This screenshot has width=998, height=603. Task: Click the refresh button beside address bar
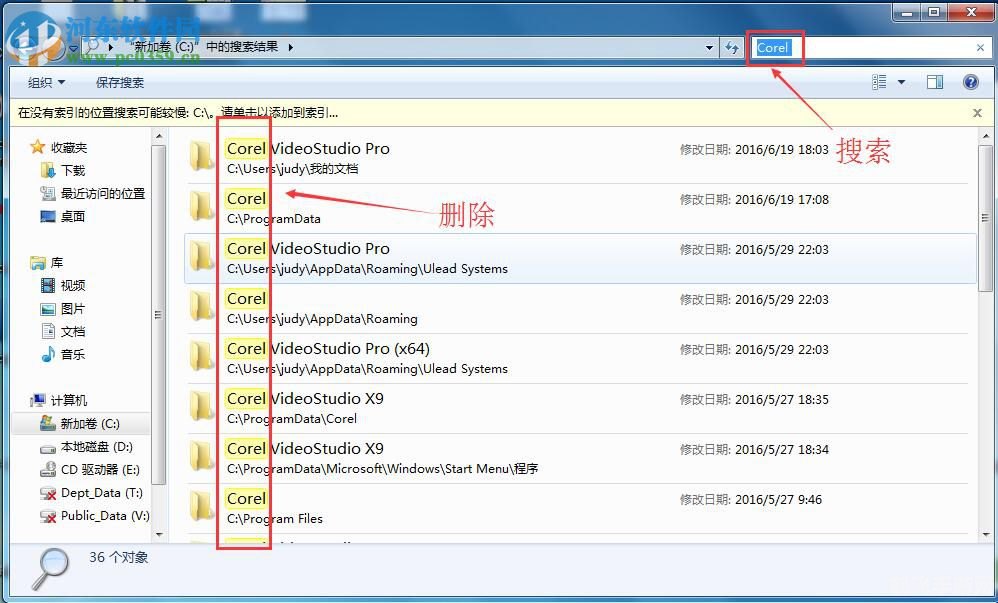(x=732, y=47)
